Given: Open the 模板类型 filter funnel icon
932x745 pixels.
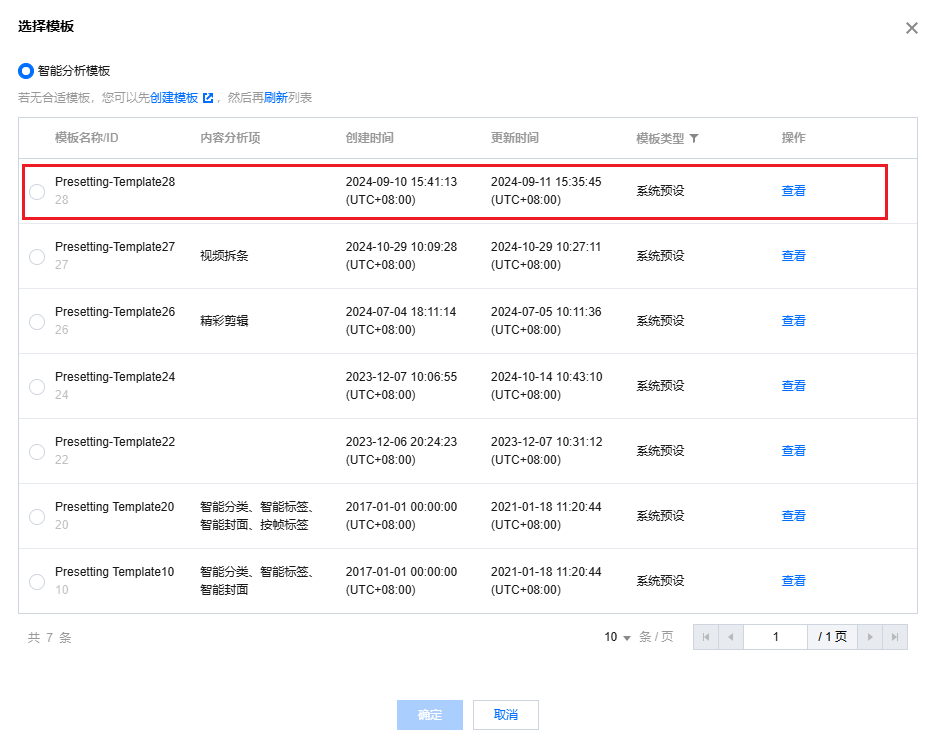Looking at the screenshot, I should 694,138.
